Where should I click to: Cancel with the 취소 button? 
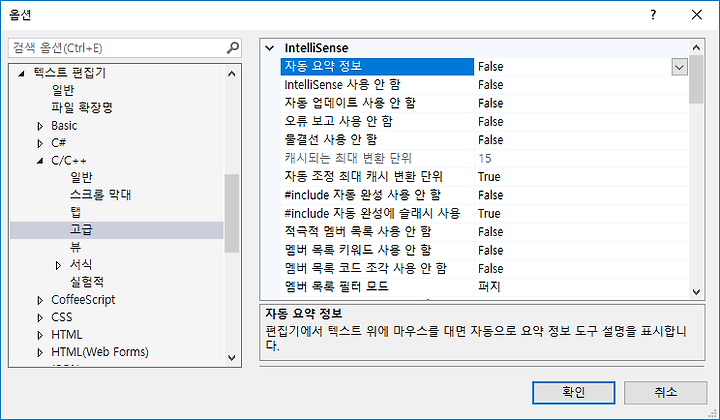click(x=665, y=392)
